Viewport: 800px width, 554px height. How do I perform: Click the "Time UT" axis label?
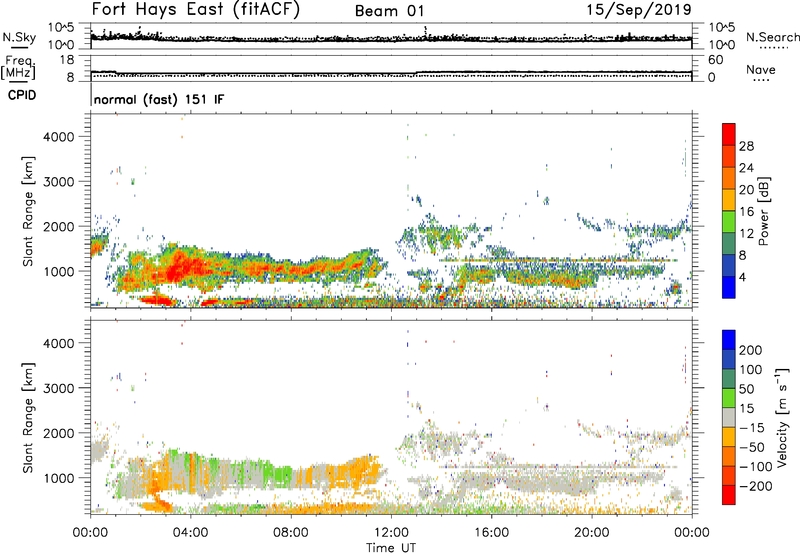pos(391,548)
